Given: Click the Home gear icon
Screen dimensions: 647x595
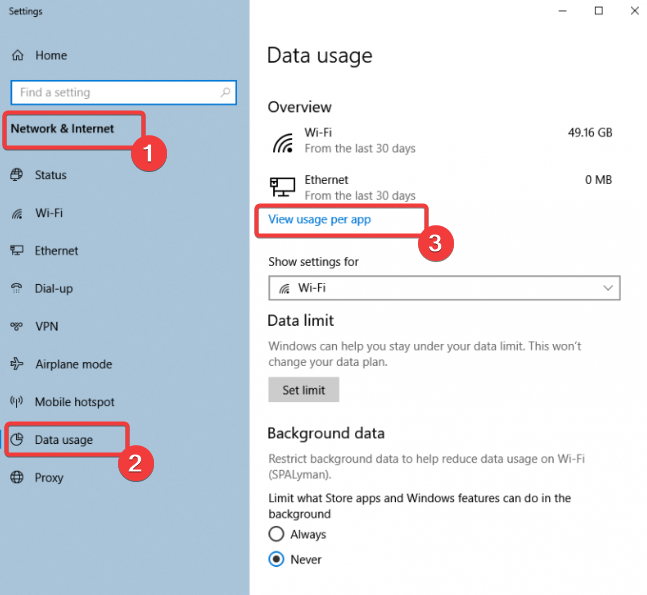Looking at the screenshot, I should pyautogui.click(x=17, y=55).
